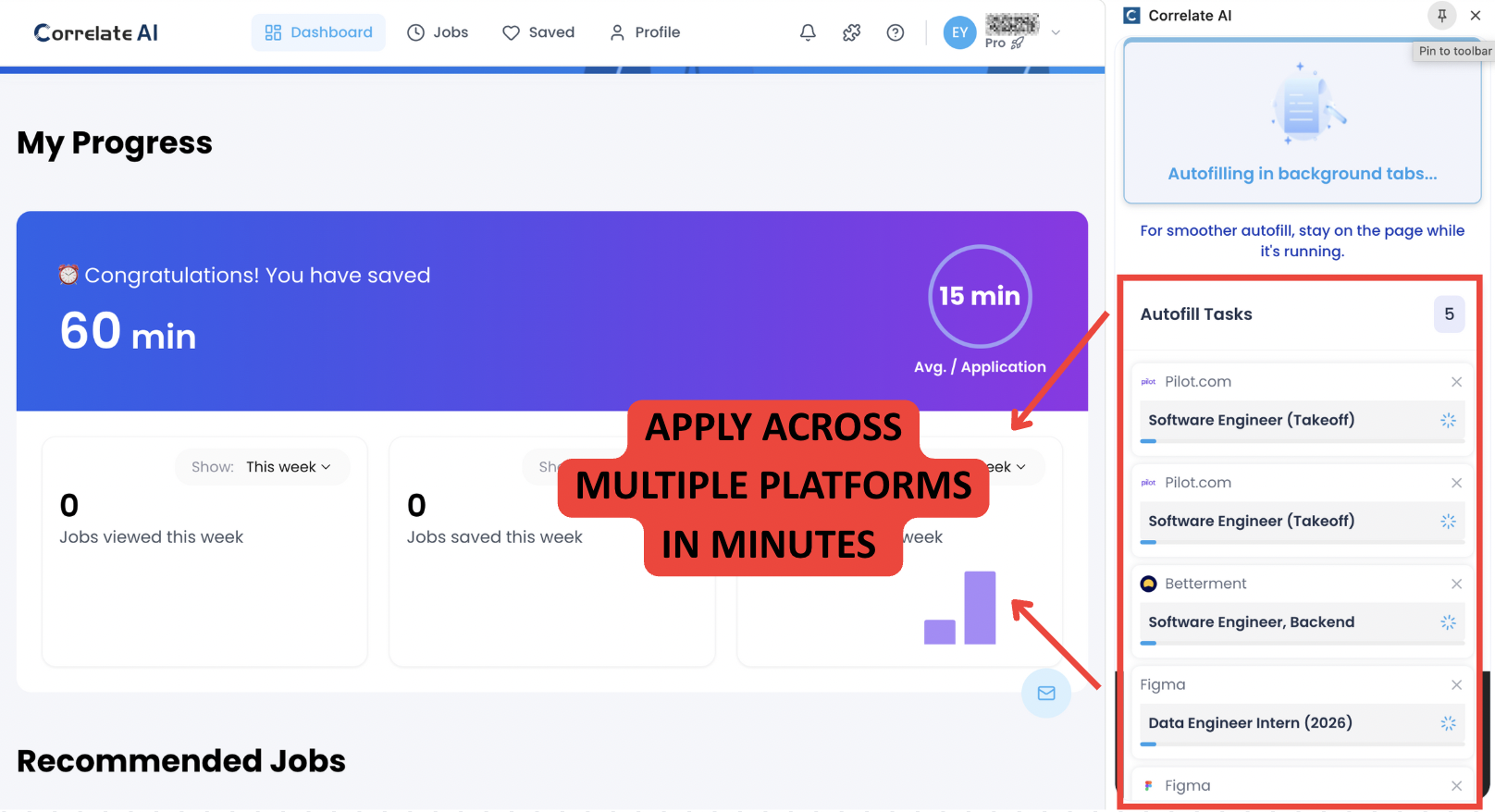The width and height of the screenshot is (1495, 812).
Task: Open the Saved jobs tab
Action: [538, 32]
